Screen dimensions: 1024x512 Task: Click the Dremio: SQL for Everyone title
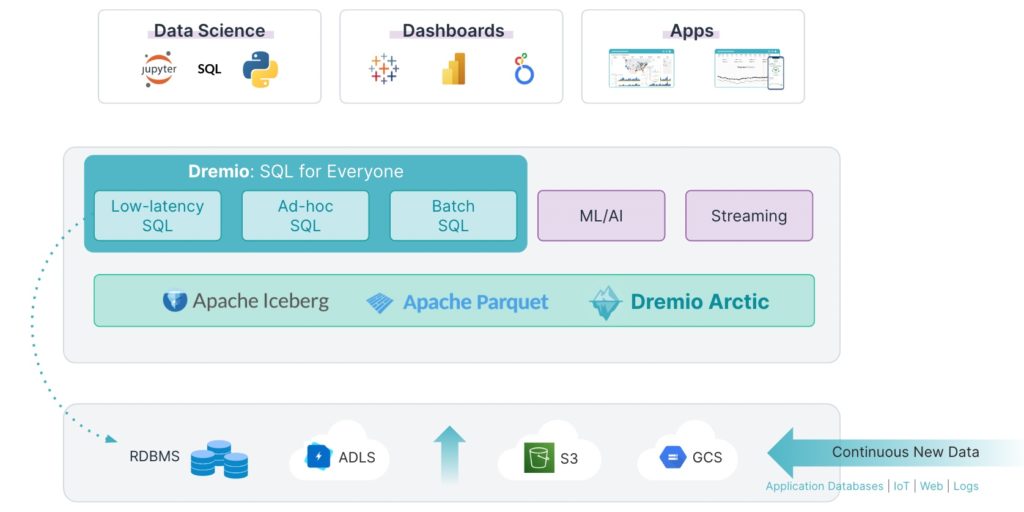[x=296, y=172]
